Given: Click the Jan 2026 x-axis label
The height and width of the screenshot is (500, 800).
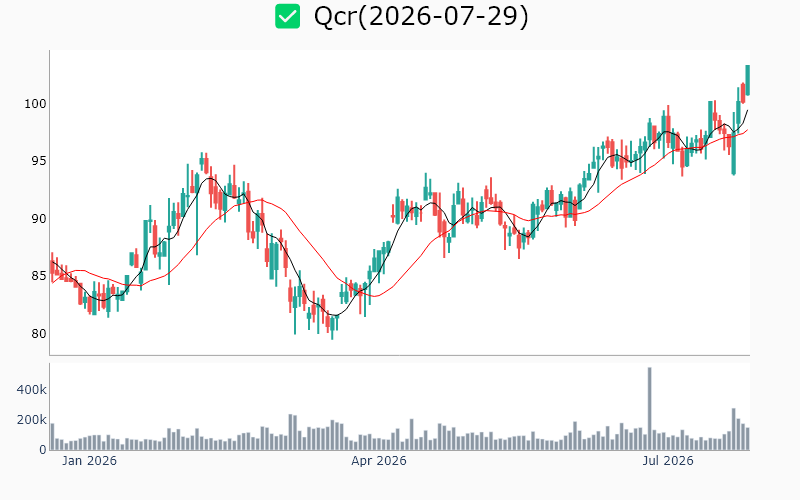Looking at the screenshot, I should point(89,461).
